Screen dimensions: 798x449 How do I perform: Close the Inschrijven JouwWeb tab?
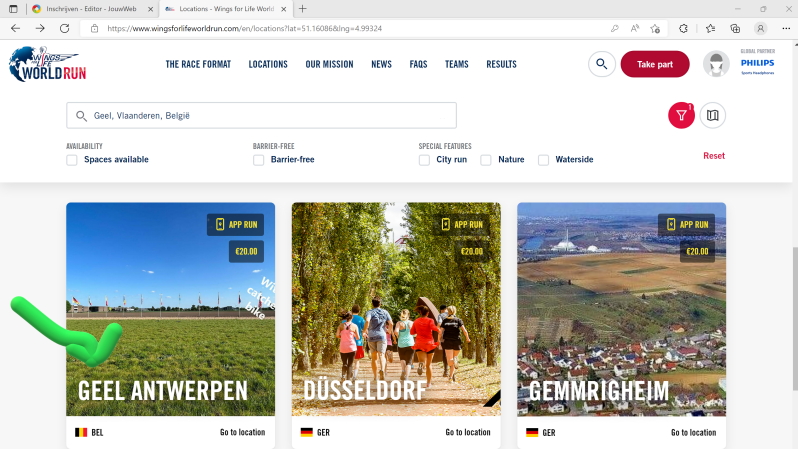(150, 9)
